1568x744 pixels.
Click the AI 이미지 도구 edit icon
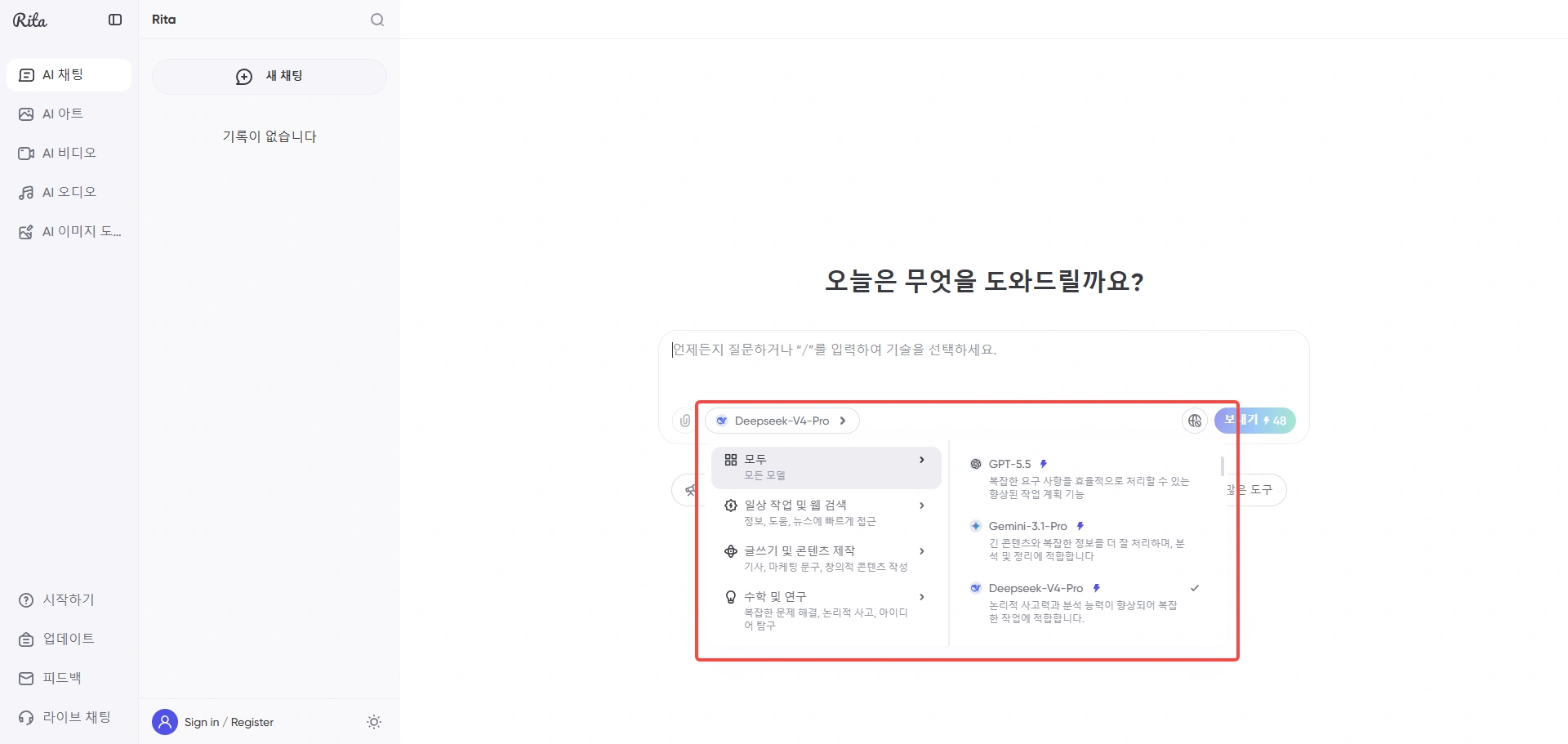click(x=26, y=232)
